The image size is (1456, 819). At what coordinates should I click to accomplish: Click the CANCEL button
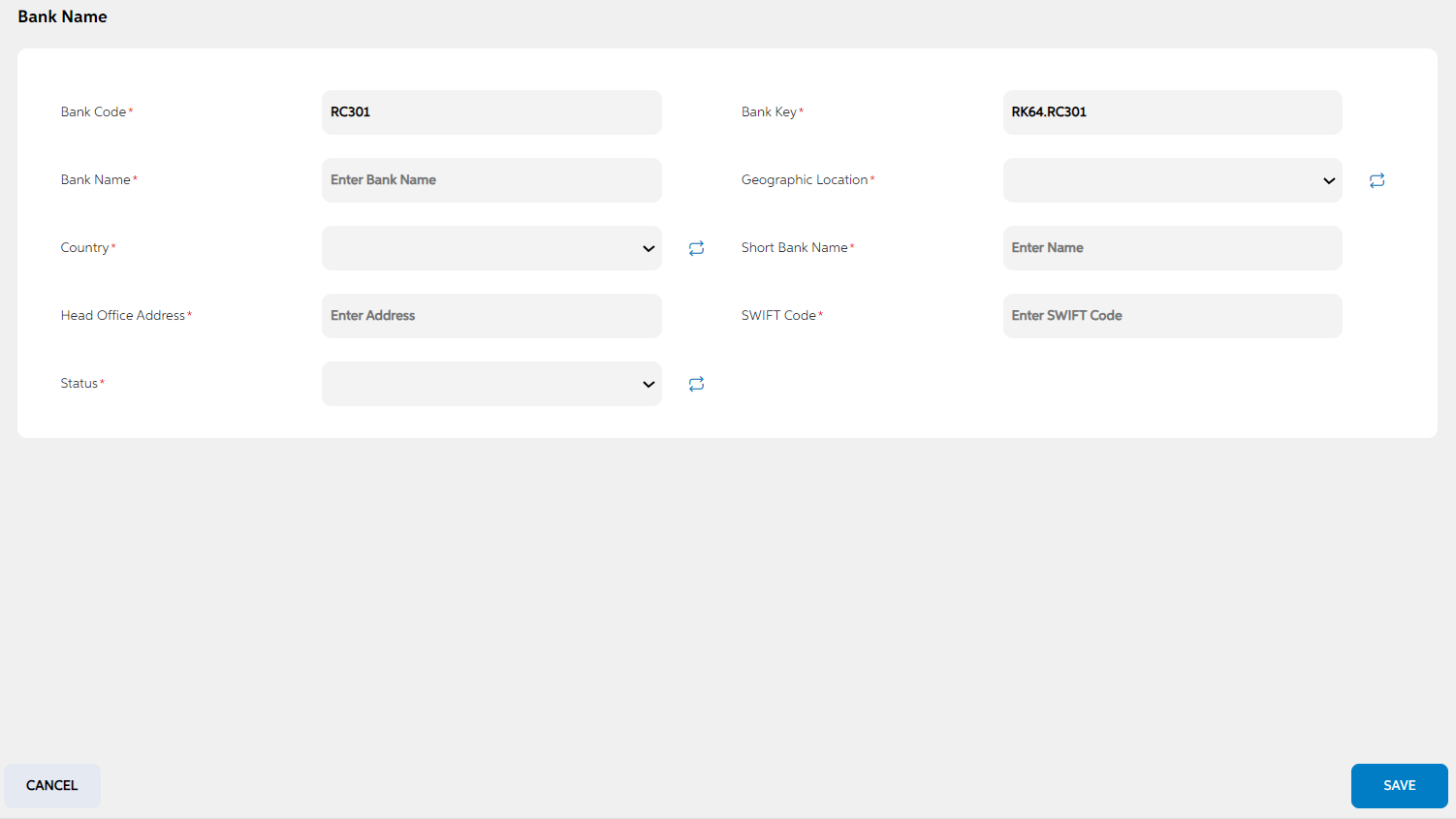(x=52, y=786)
